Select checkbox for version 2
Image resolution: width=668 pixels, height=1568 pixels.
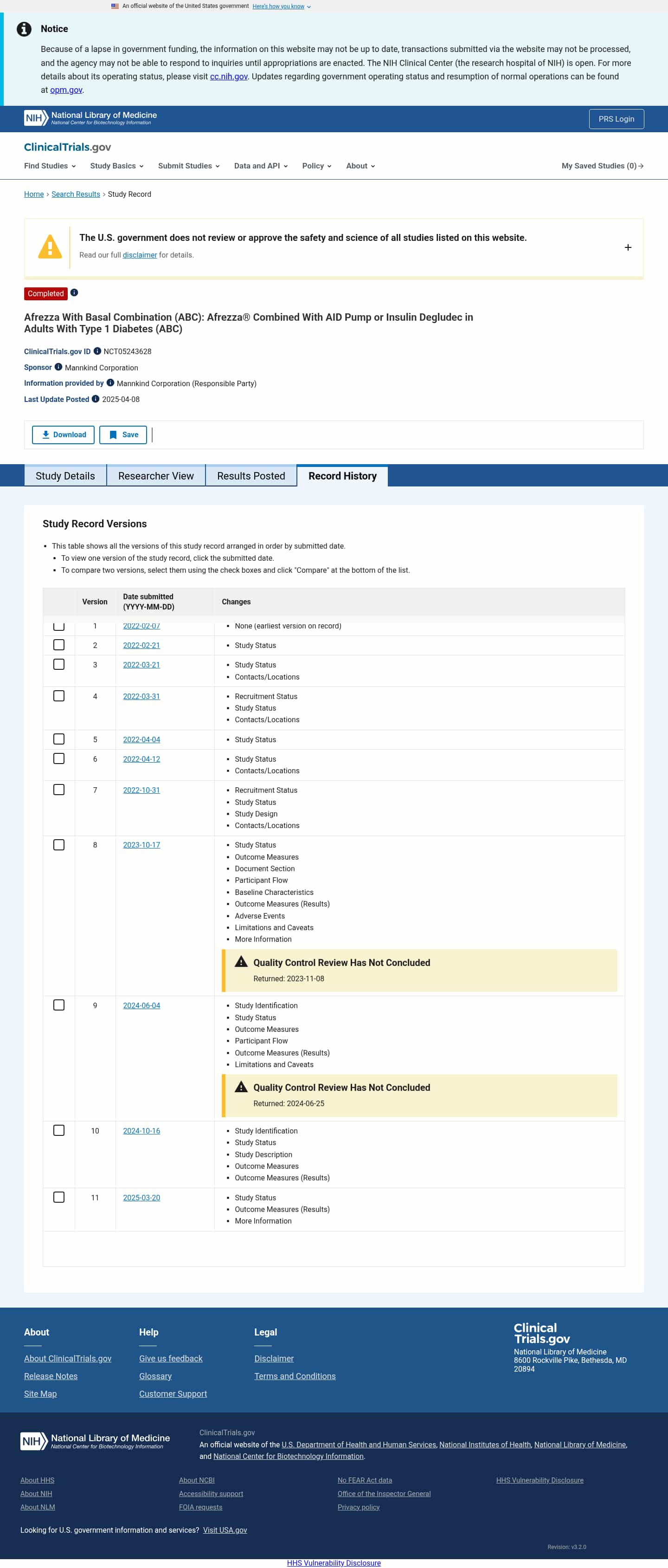click(59, 645)
